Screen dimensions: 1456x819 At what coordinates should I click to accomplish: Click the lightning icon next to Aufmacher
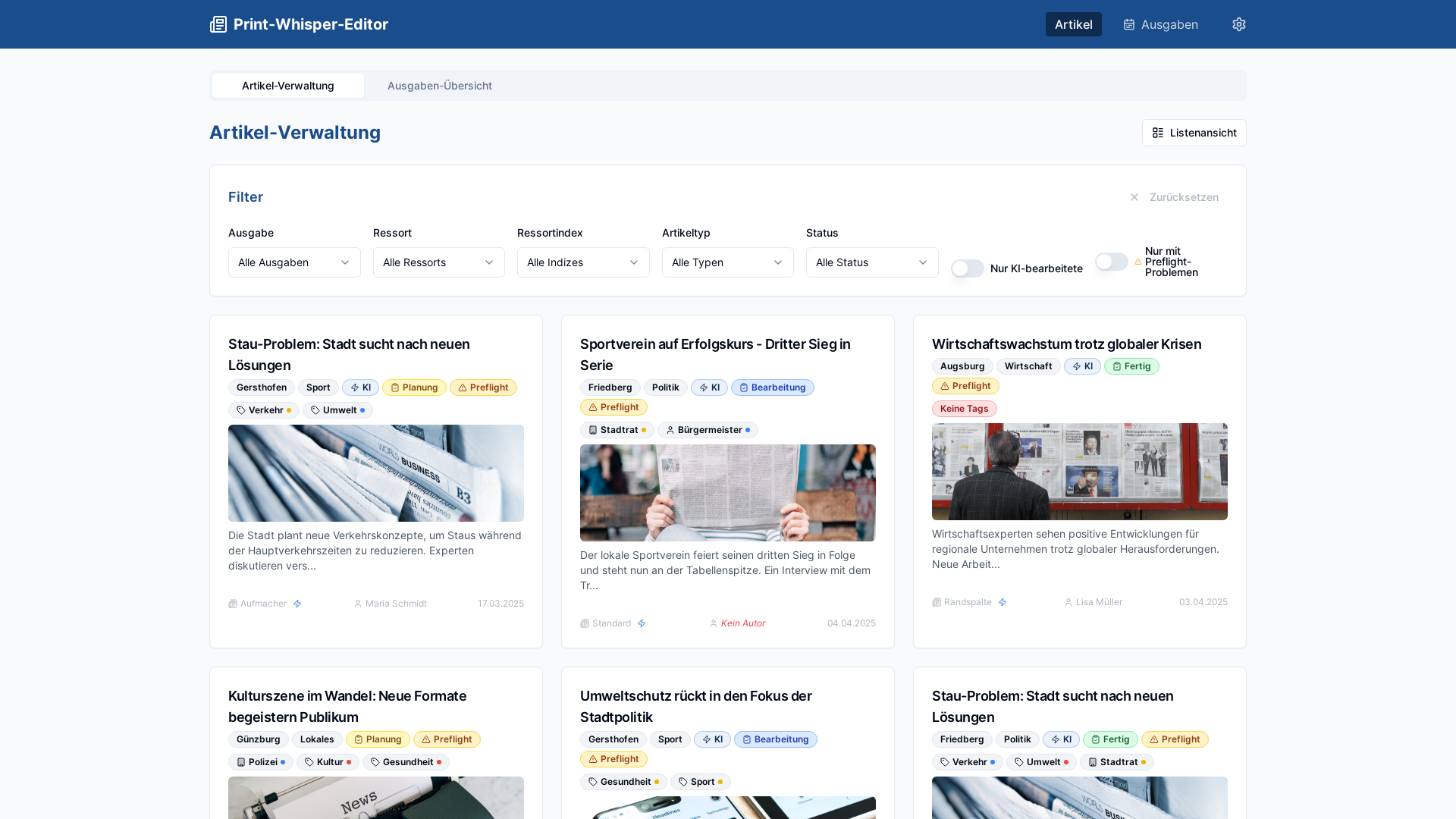coord(297,604)
